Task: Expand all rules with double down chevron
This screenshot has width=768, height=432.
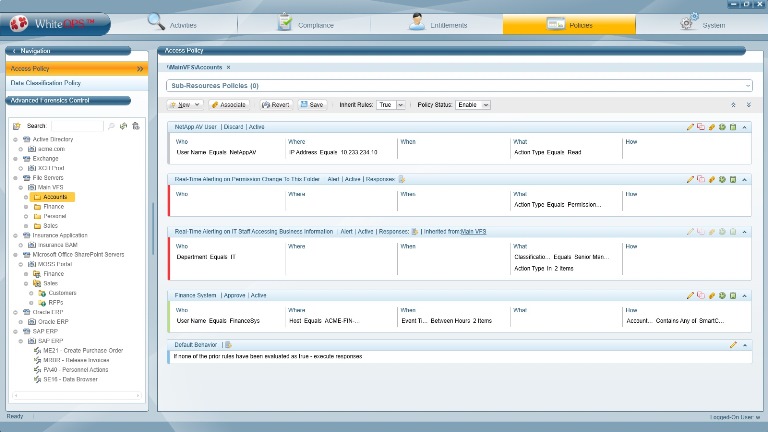Action: click(748, 104)
